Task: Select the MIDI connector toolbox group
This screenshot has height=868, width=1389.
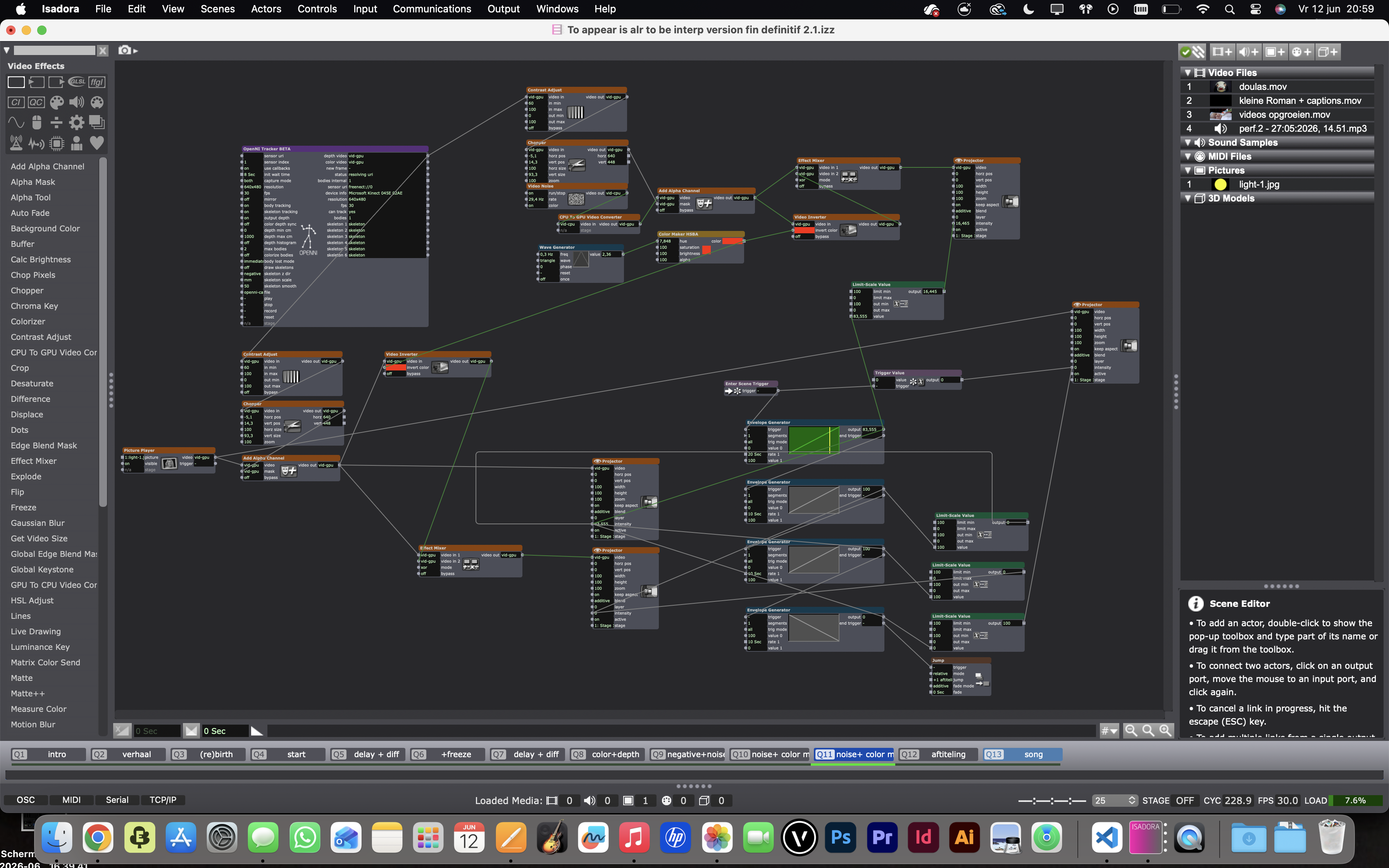Action: click(x=97, y=102)
